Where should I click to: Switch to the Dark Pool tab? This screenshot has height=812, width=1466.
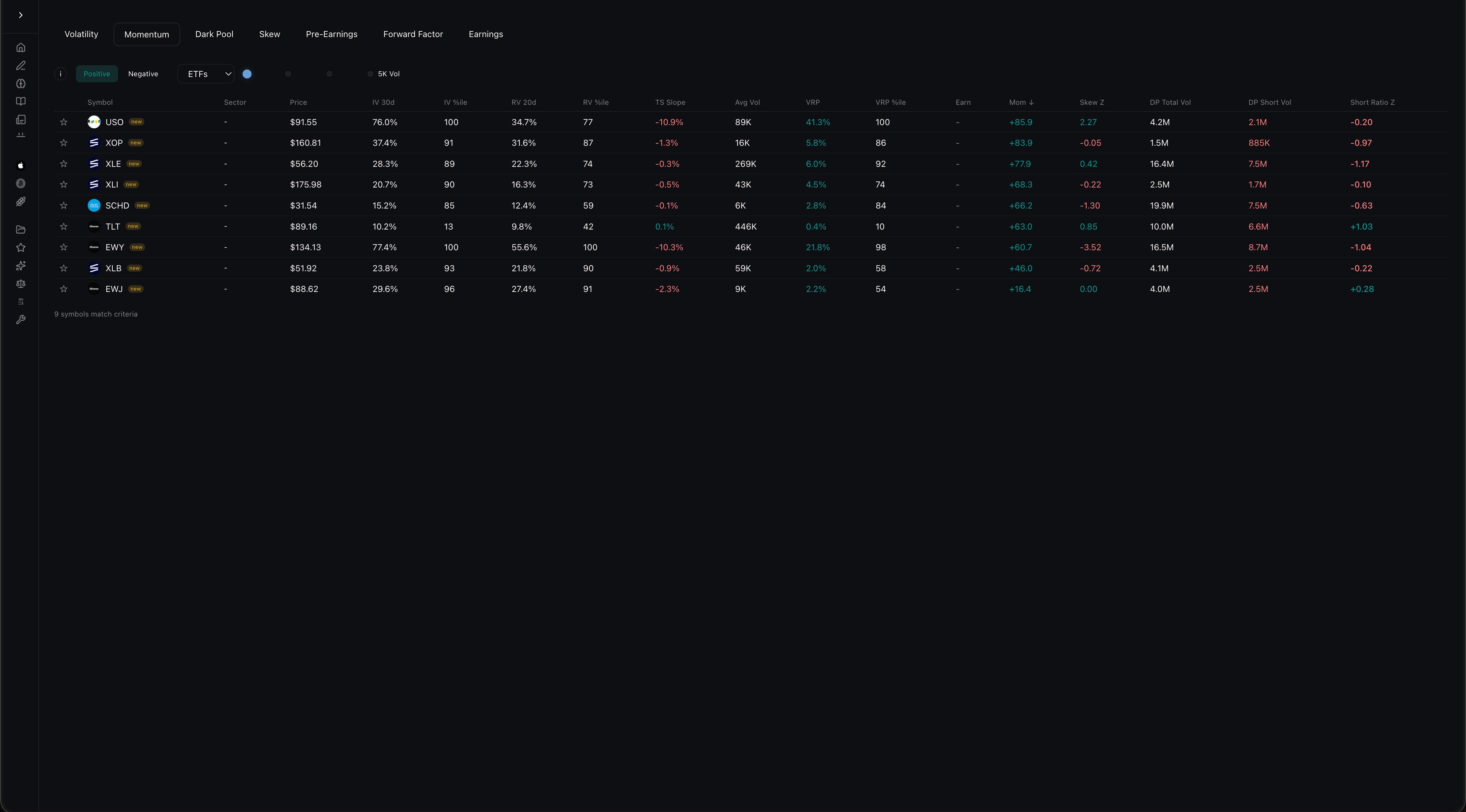pos(214,34)
